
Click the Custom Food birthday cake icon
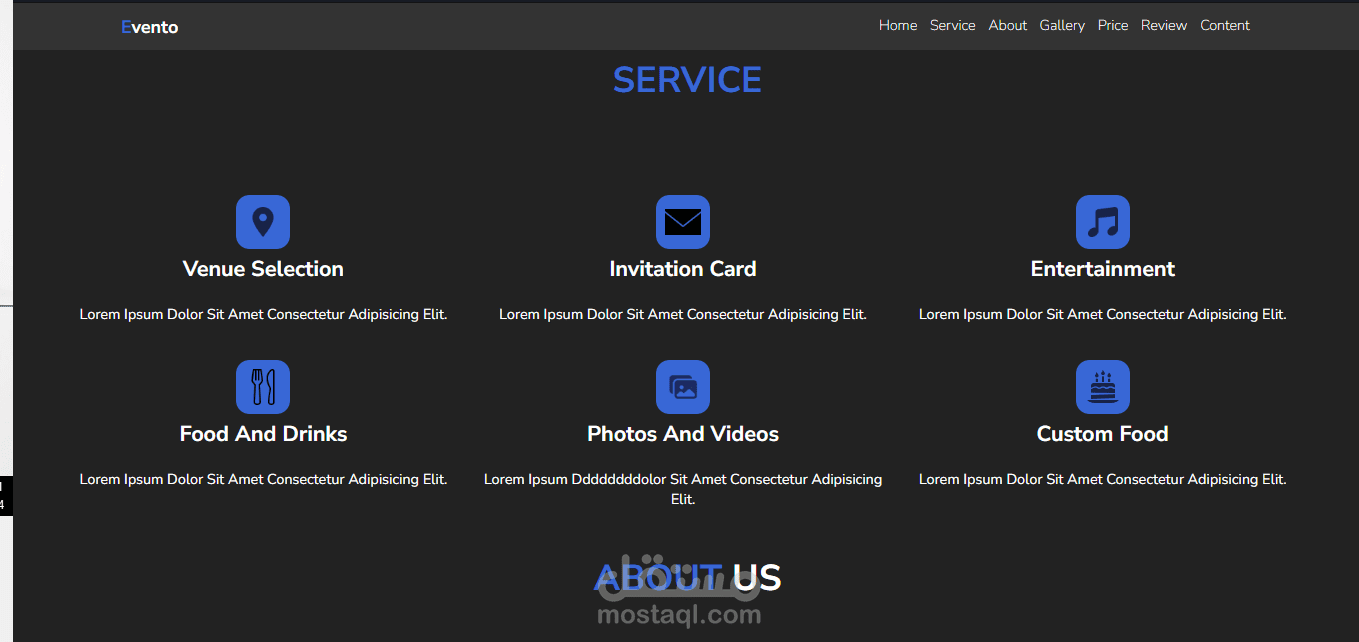pos(1103,387)
